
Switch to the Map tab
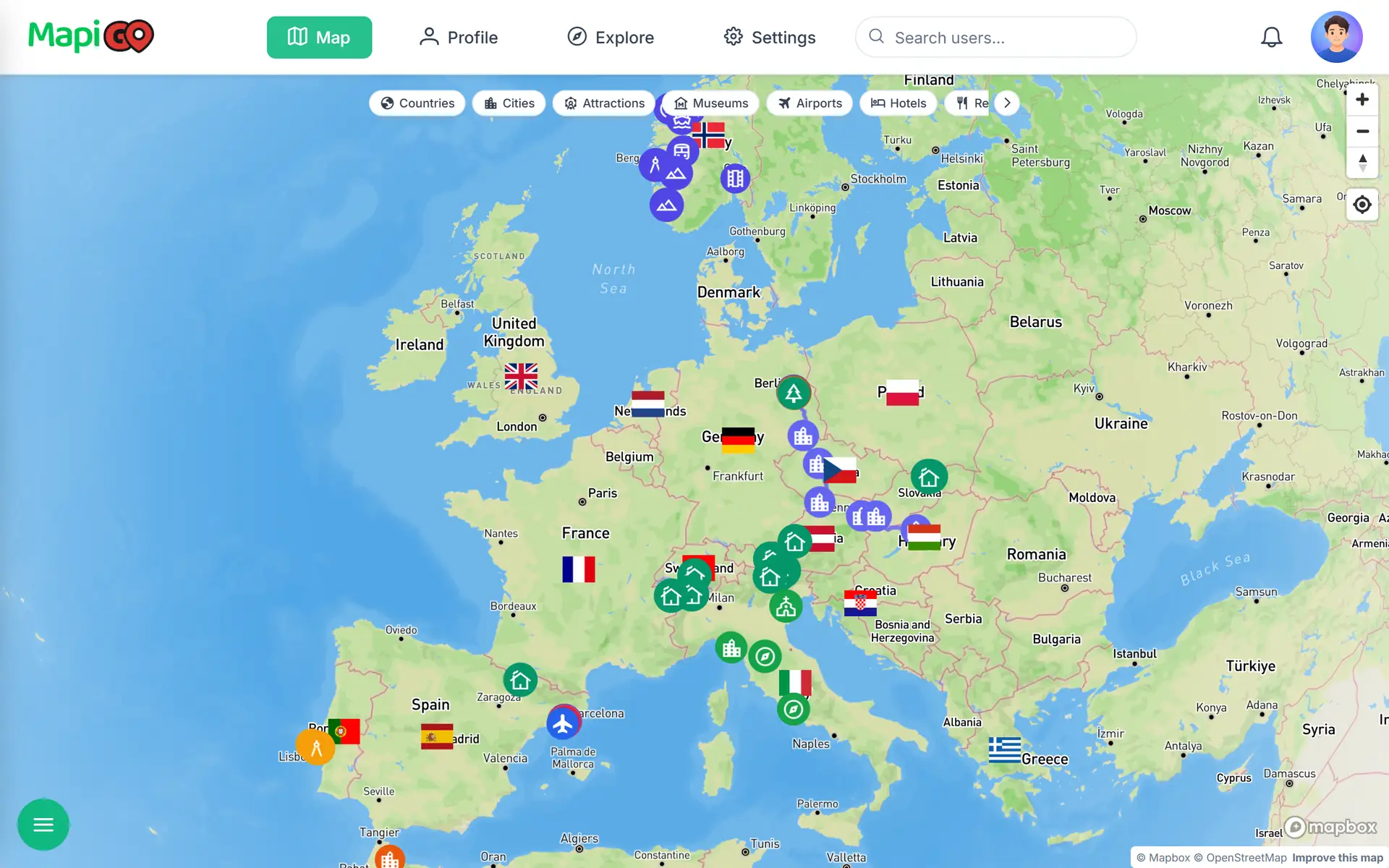[x=319, y=37]
